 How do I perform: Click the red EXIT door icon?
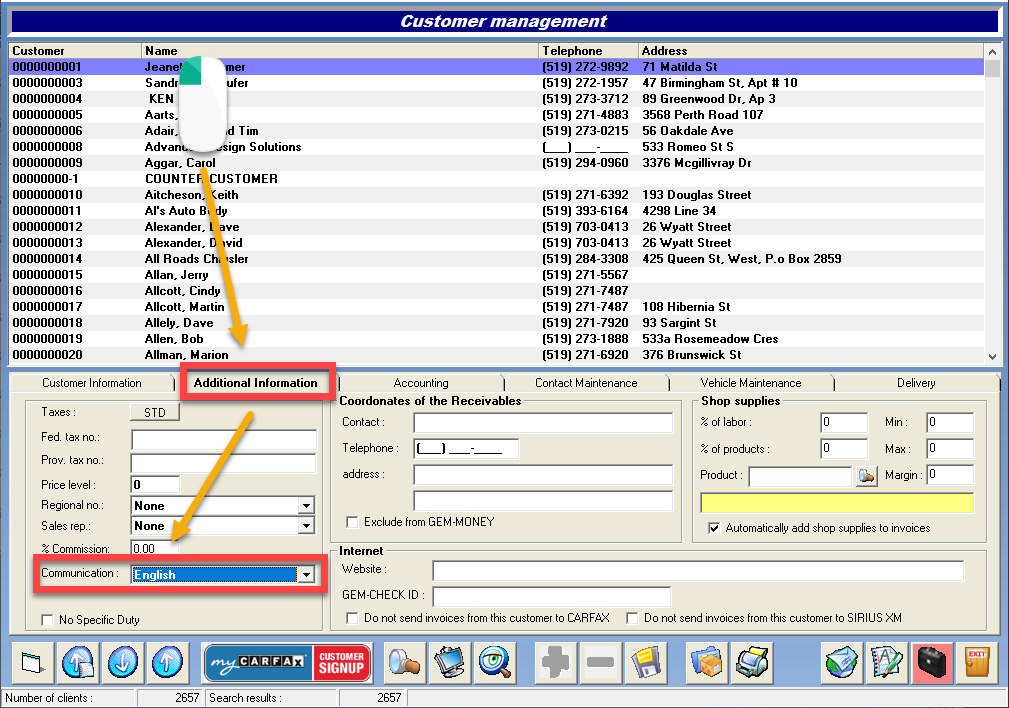click(976, 663)
